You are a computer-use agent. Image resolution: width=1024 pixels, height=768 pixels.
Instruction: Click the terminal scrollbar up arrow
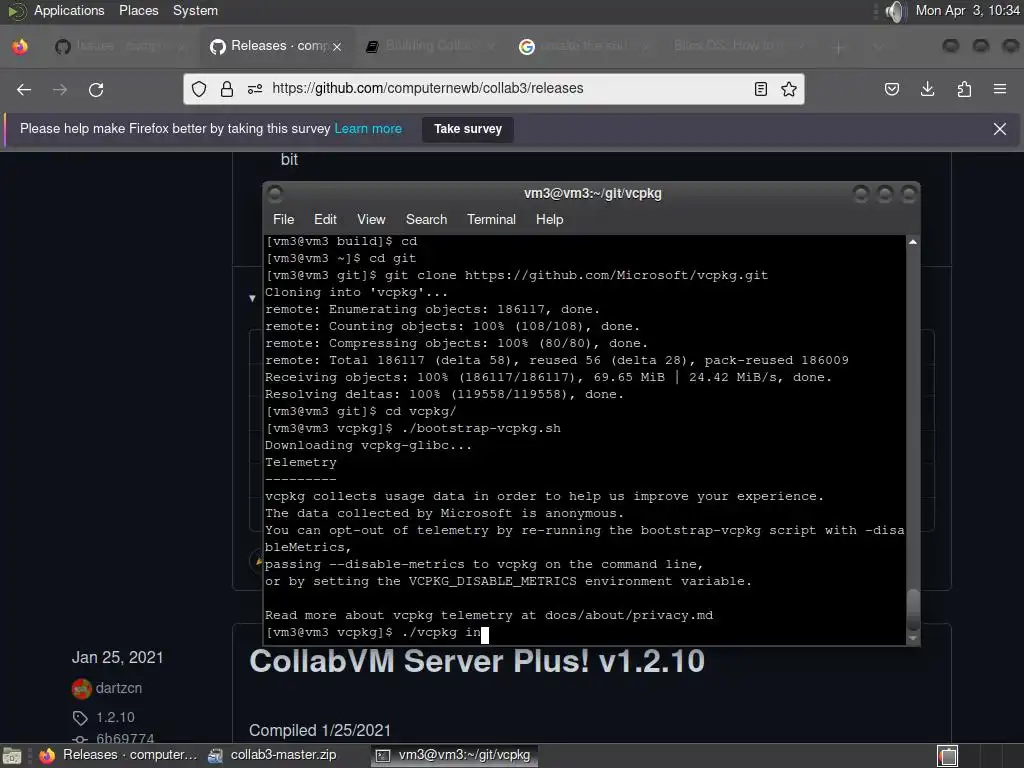click(913, 242)
